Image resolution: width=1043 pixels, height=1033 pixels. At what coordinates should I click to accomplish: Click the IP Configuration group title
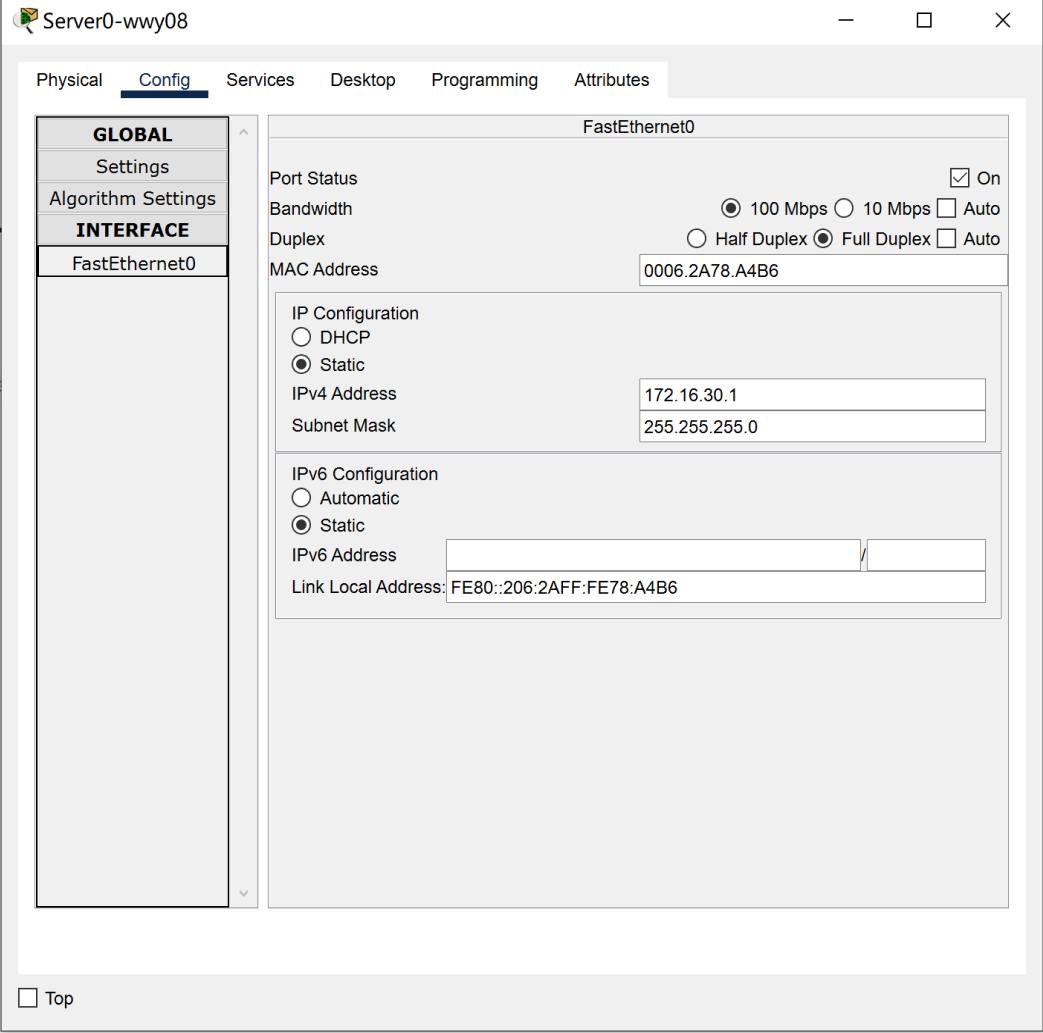pyautogui.click(x=355, y=313)
